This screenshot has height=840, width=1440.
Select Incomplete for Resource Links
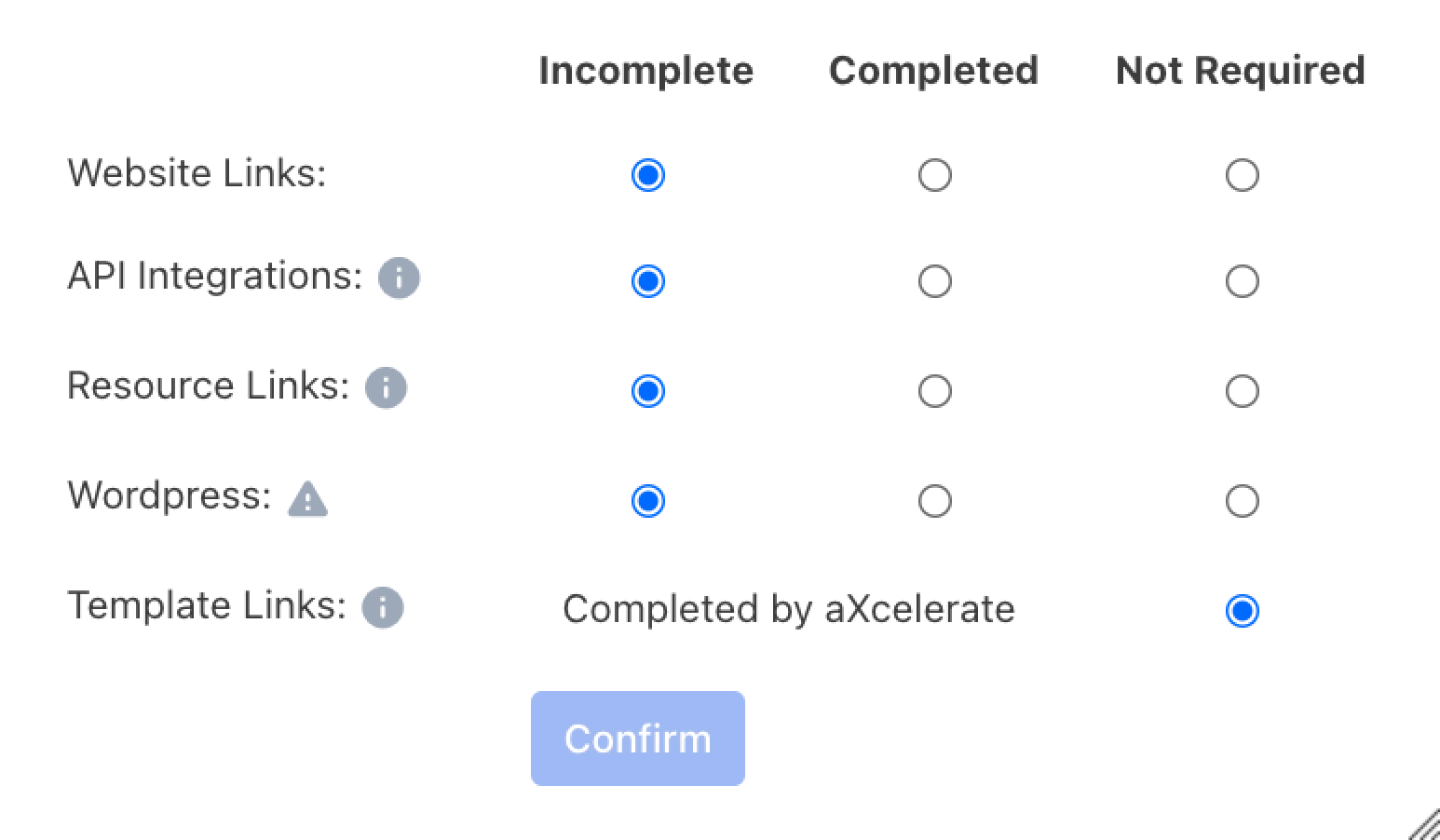(648, 391)
